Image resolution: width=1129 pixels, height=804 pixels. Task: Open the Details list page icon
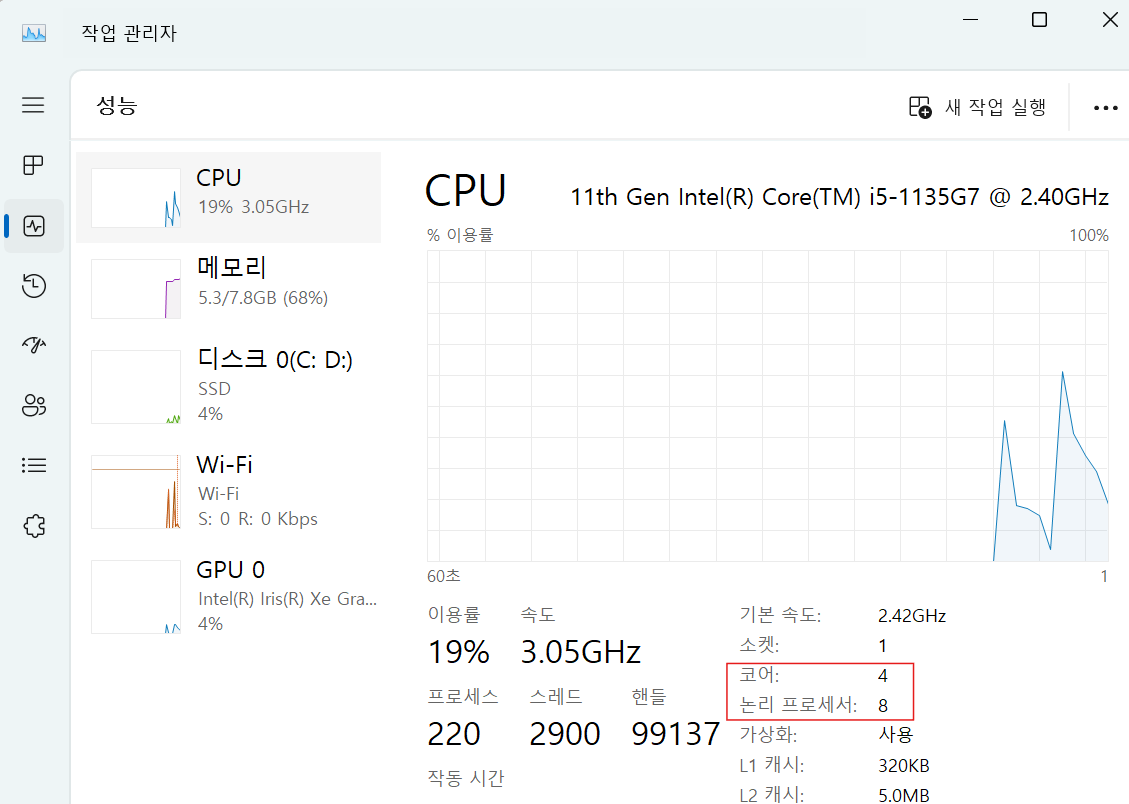(34, 465)
